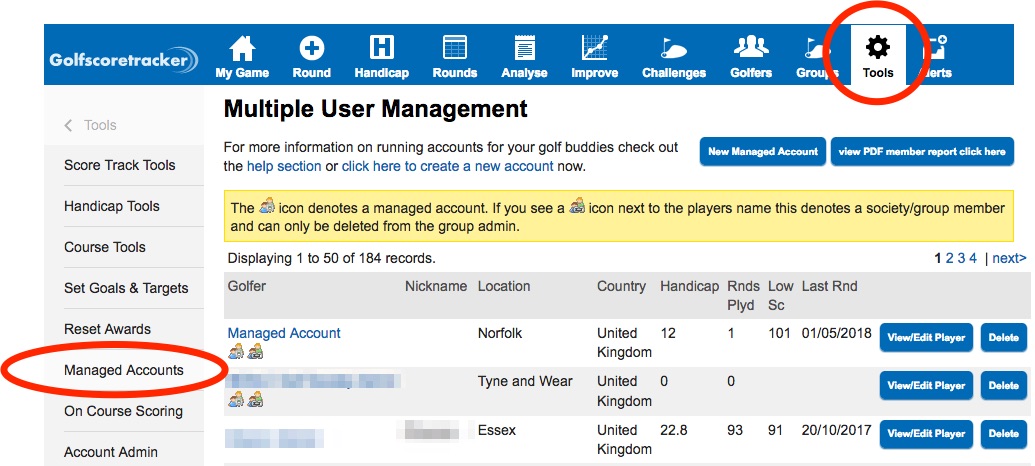Click the New Managed Account button
This screenshot has height=466, width=1035.
pyautogui.click(x=762, y=151)
